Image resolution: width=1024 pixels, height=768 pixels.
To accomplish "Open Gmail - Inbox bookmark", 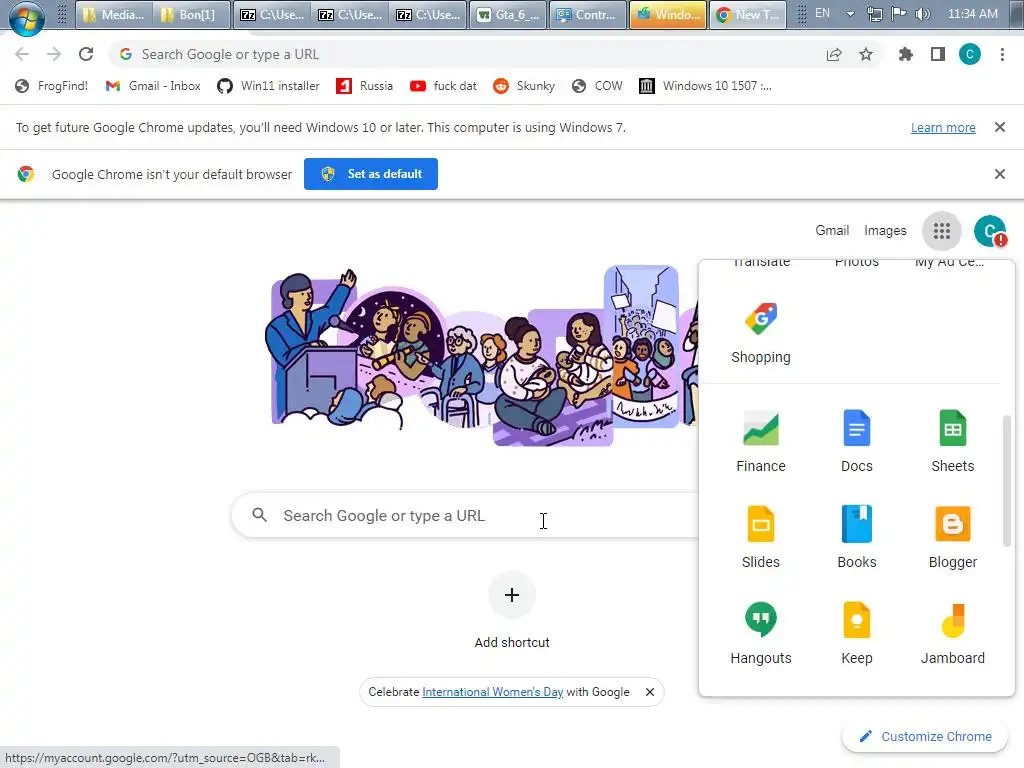I will coord(153,86).
